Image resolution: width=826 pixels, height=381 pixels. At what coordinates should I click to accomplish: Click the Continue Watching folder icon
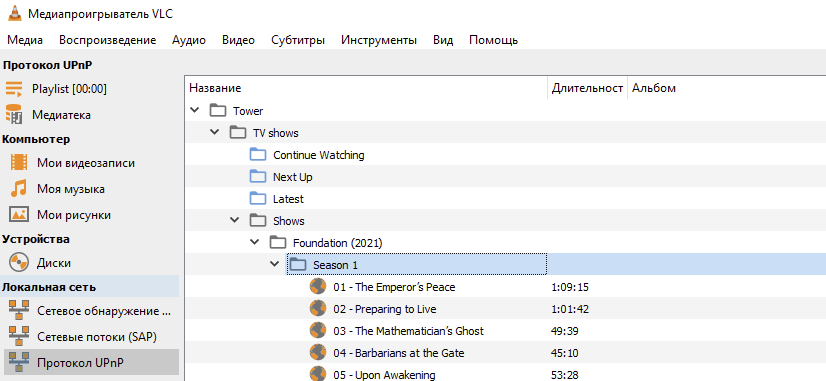click(x=258, y=155)
